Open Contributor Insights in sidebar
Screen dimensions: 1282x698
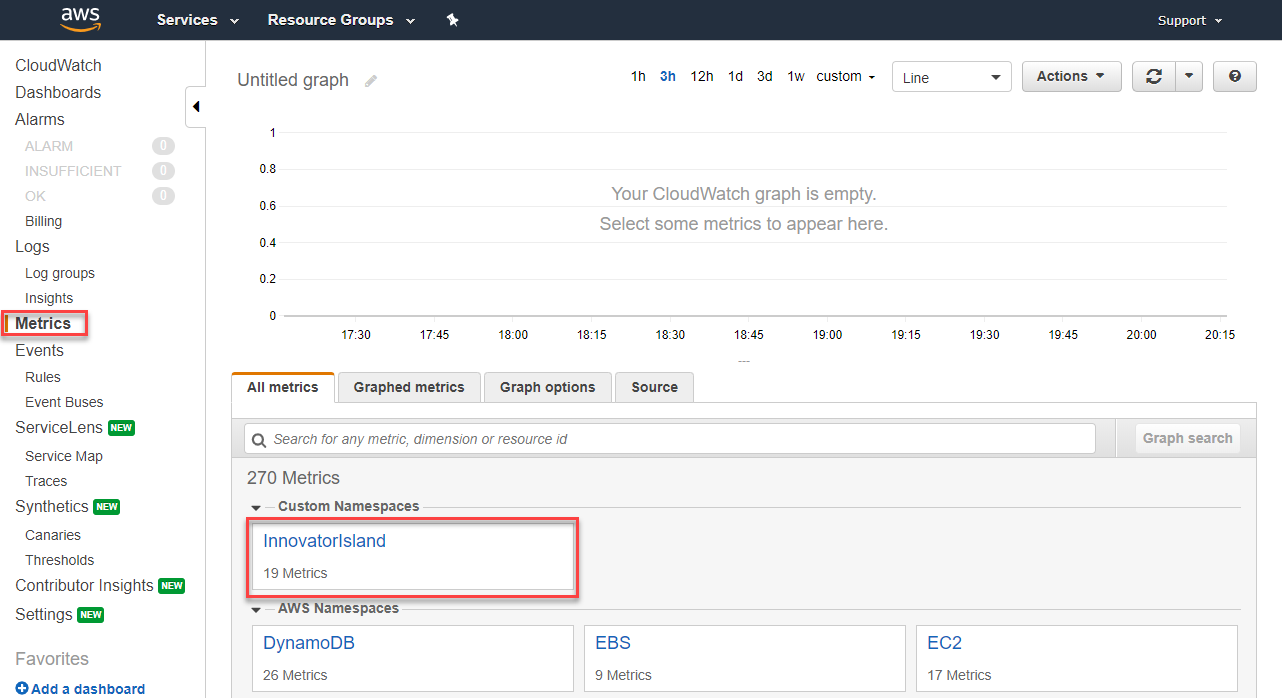[x=84, y=586]
